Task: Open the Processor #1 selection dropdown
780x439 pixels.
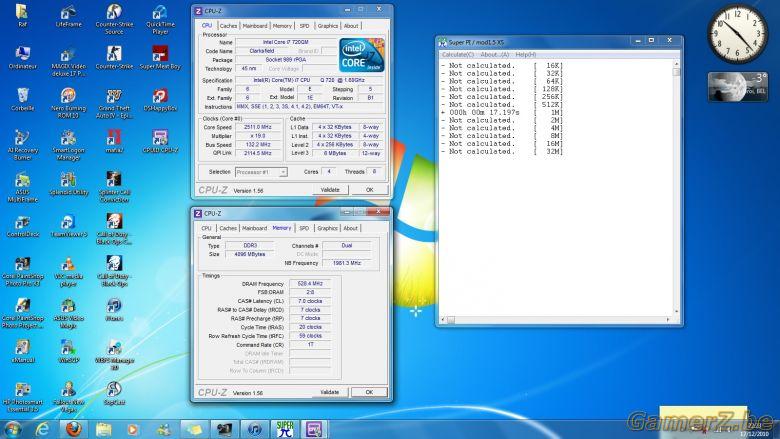Action: (261, 172)
